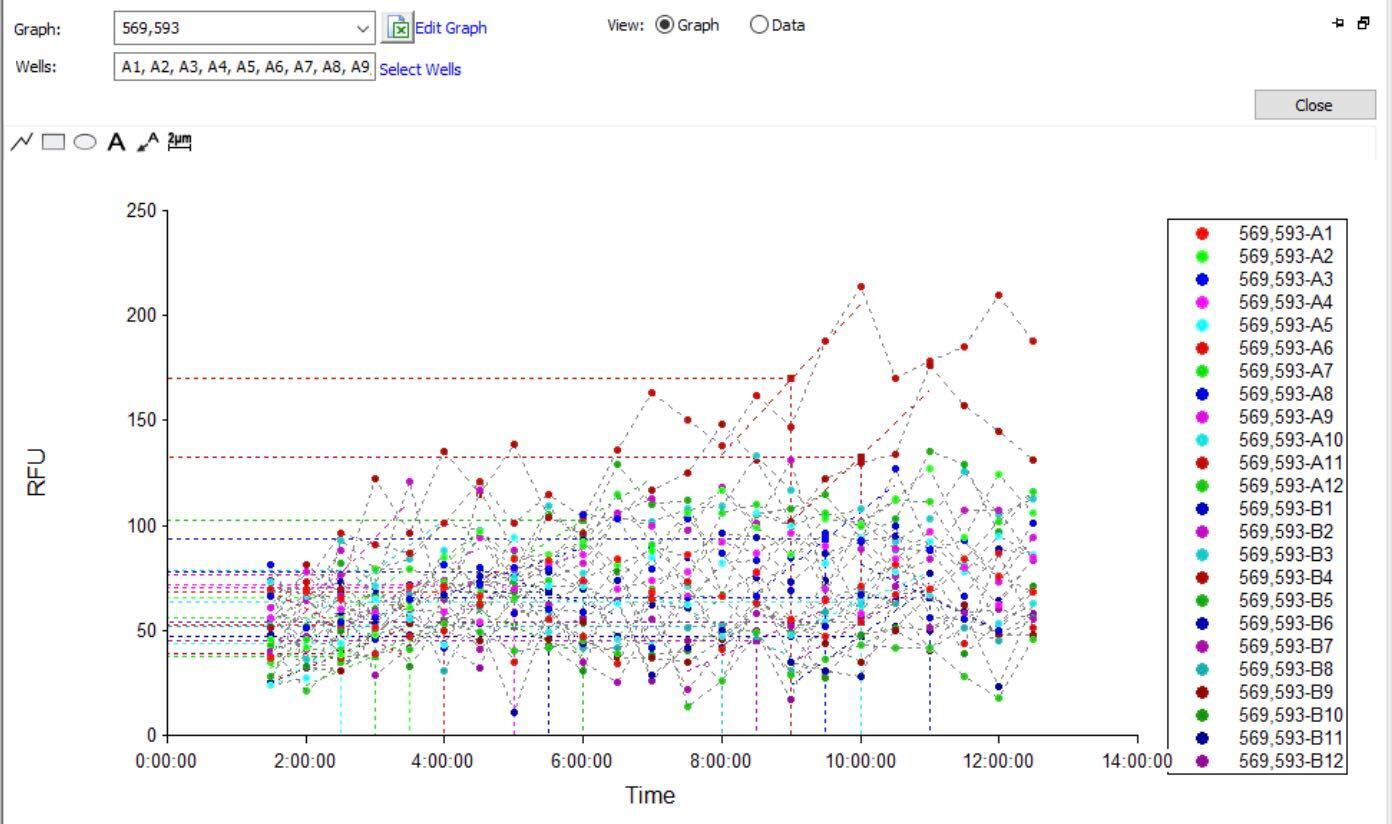
Task: Click legend entry 569,593-B10
Action: [x=1291, y=715]
